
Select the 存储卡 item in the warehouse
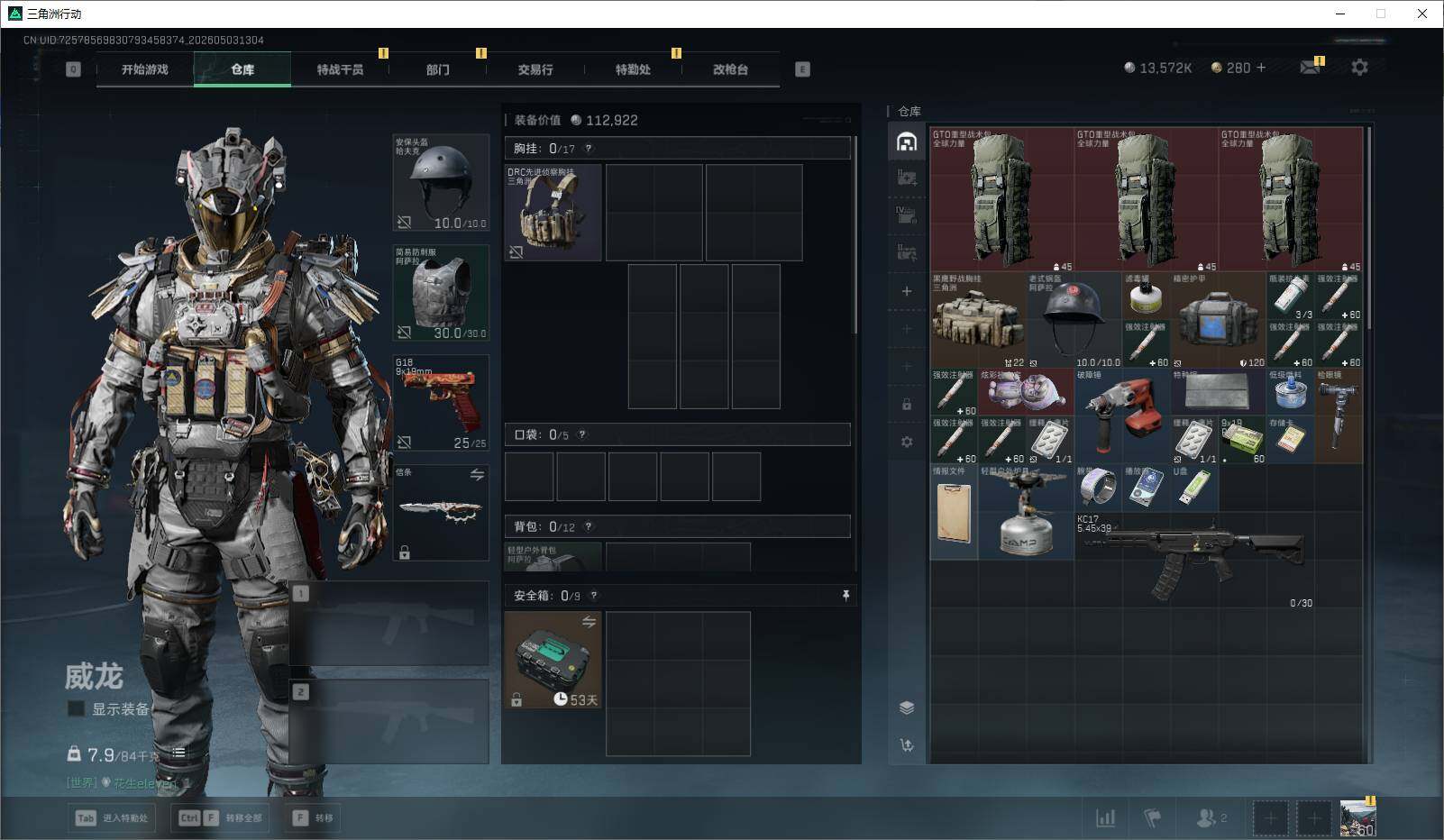[1291, 440]
